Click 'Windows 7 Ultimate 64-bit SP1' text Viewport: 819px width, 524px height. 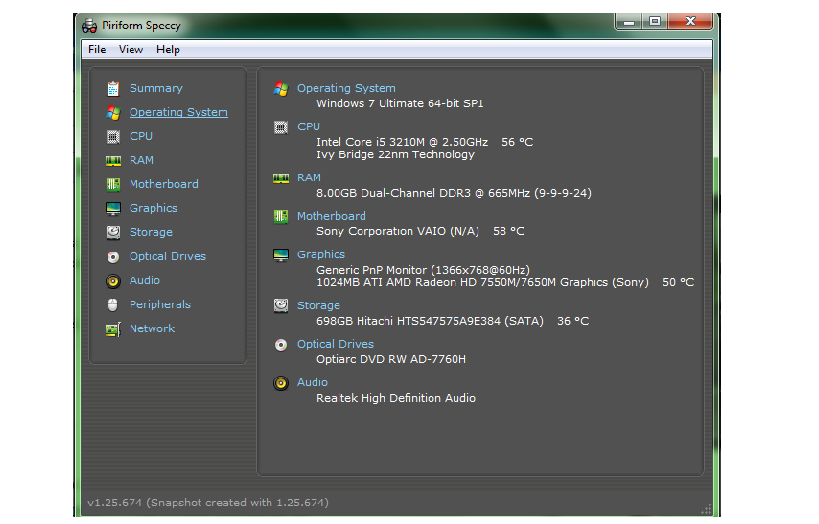click(x=400, y=103)
